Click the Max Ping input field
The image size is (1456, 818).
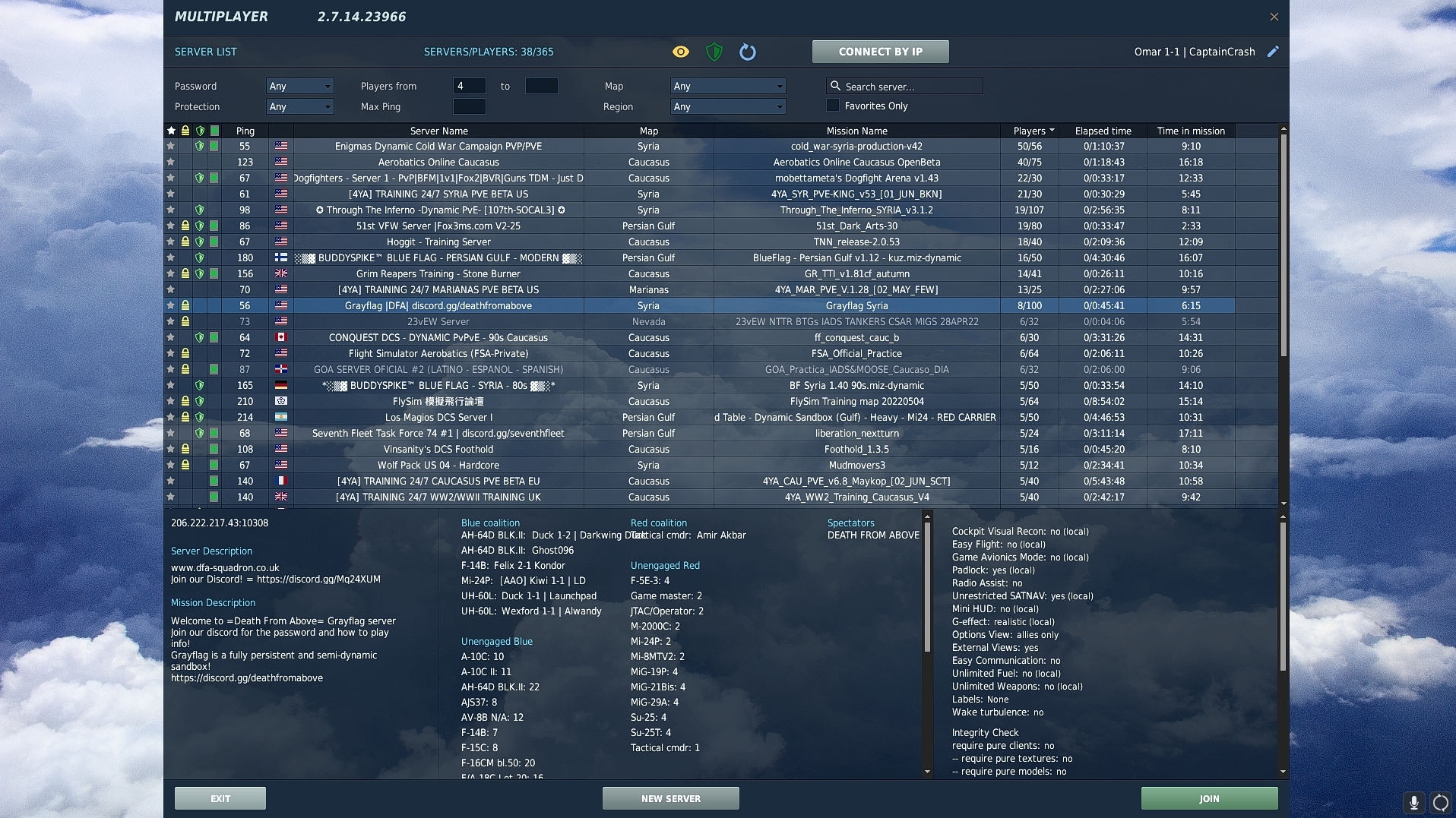pos(469,106)
